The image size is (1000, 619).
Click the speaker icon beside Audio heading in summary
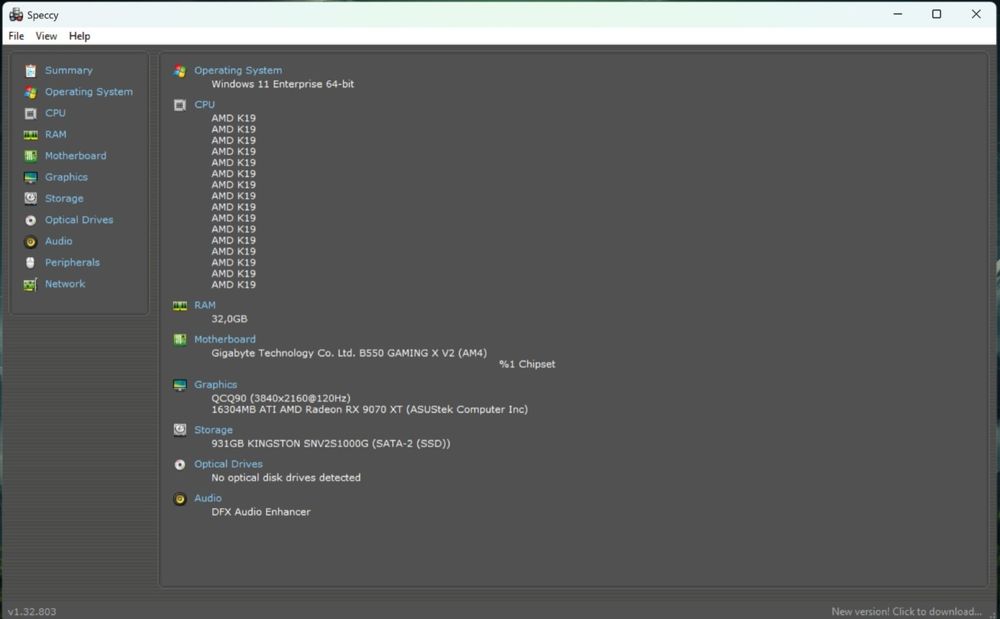[x=180, y=499]
